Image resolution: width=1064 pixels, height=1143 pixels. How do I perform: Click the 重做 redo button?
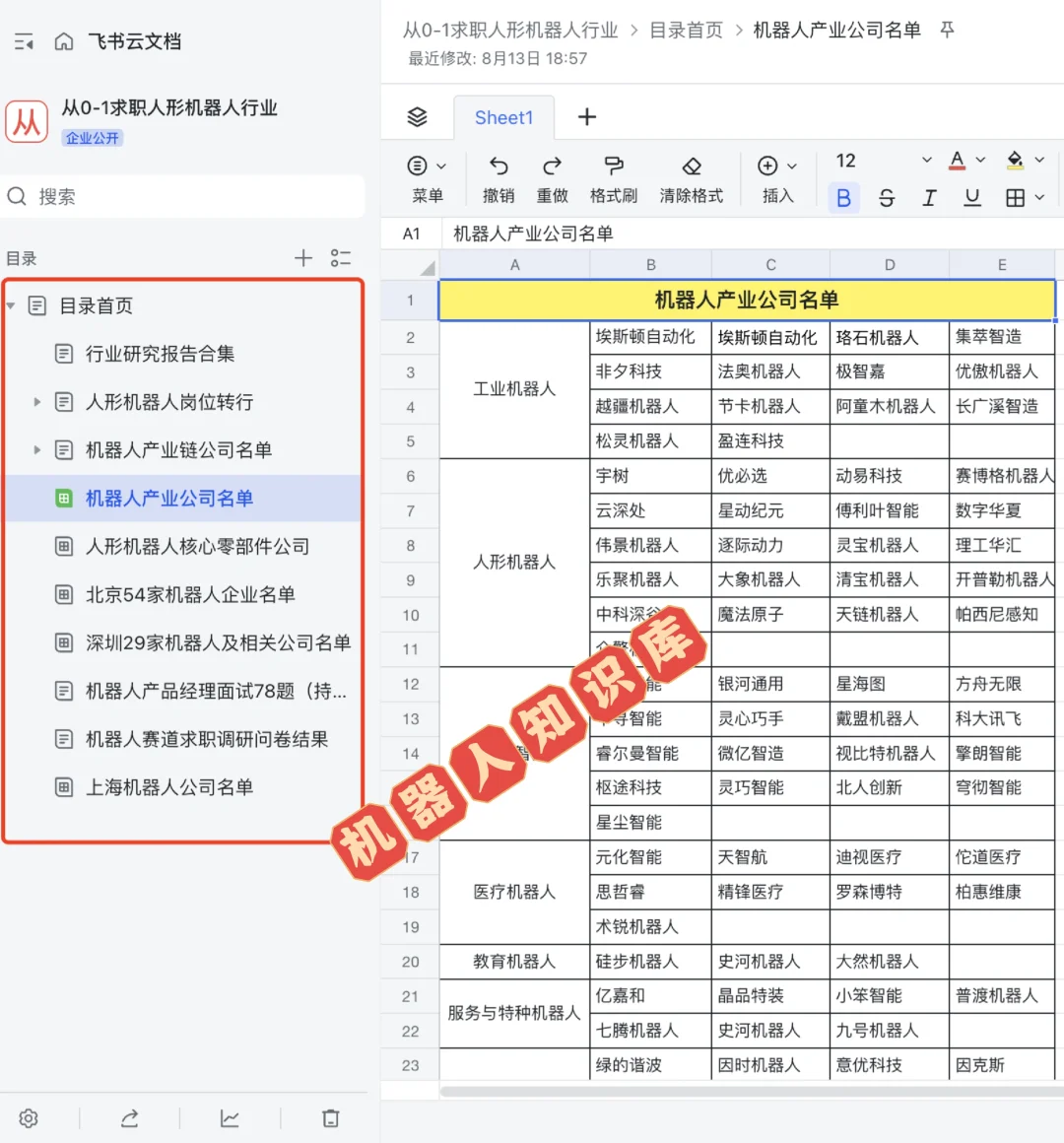click(552, 178)
